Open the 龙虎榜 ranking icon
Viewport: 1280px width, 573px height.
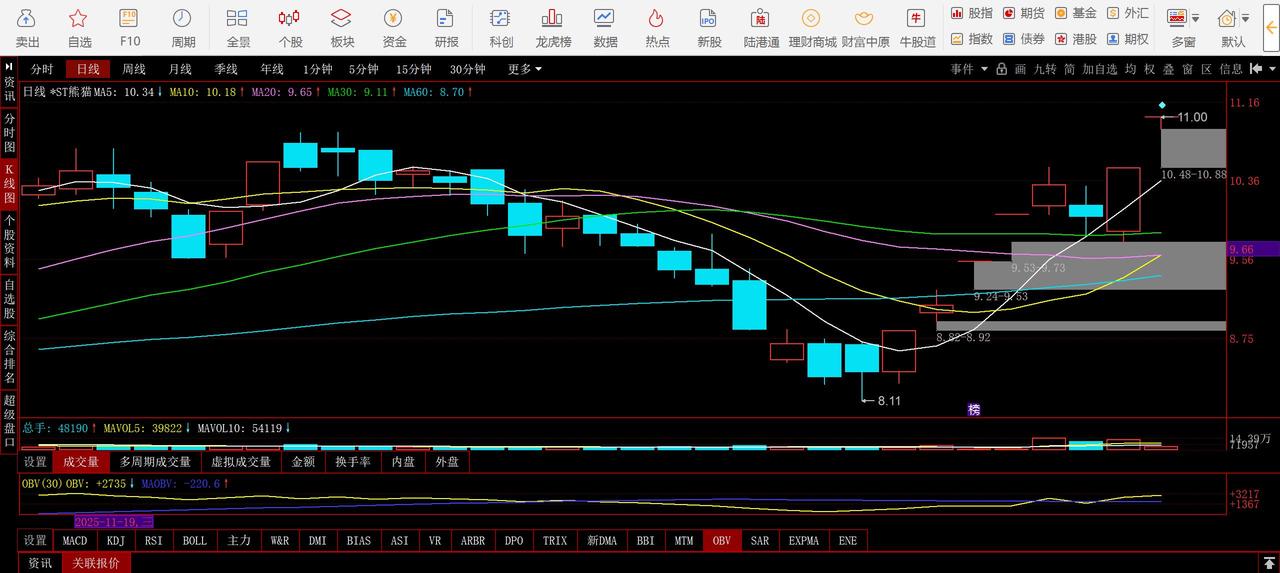(553, 27)
